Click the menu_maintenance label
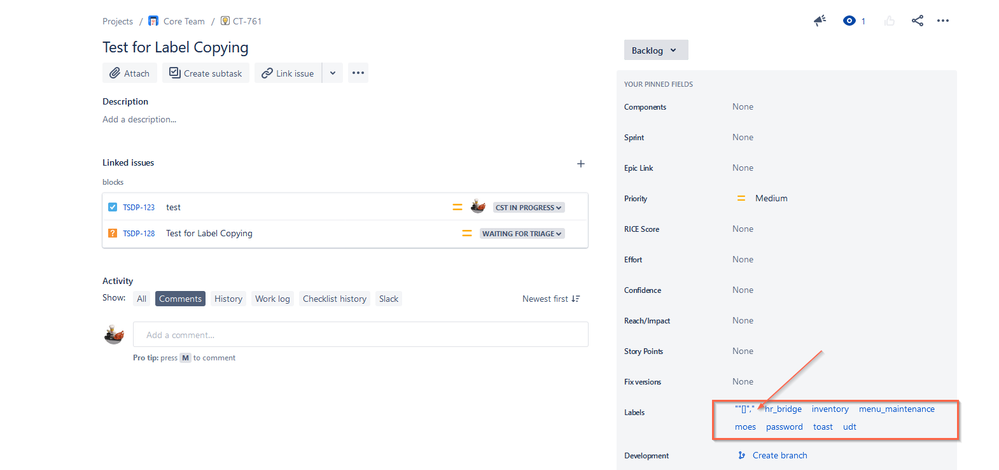Image resolution: width=999 pixels, height=470 pixels. click(x=896, y=409)
